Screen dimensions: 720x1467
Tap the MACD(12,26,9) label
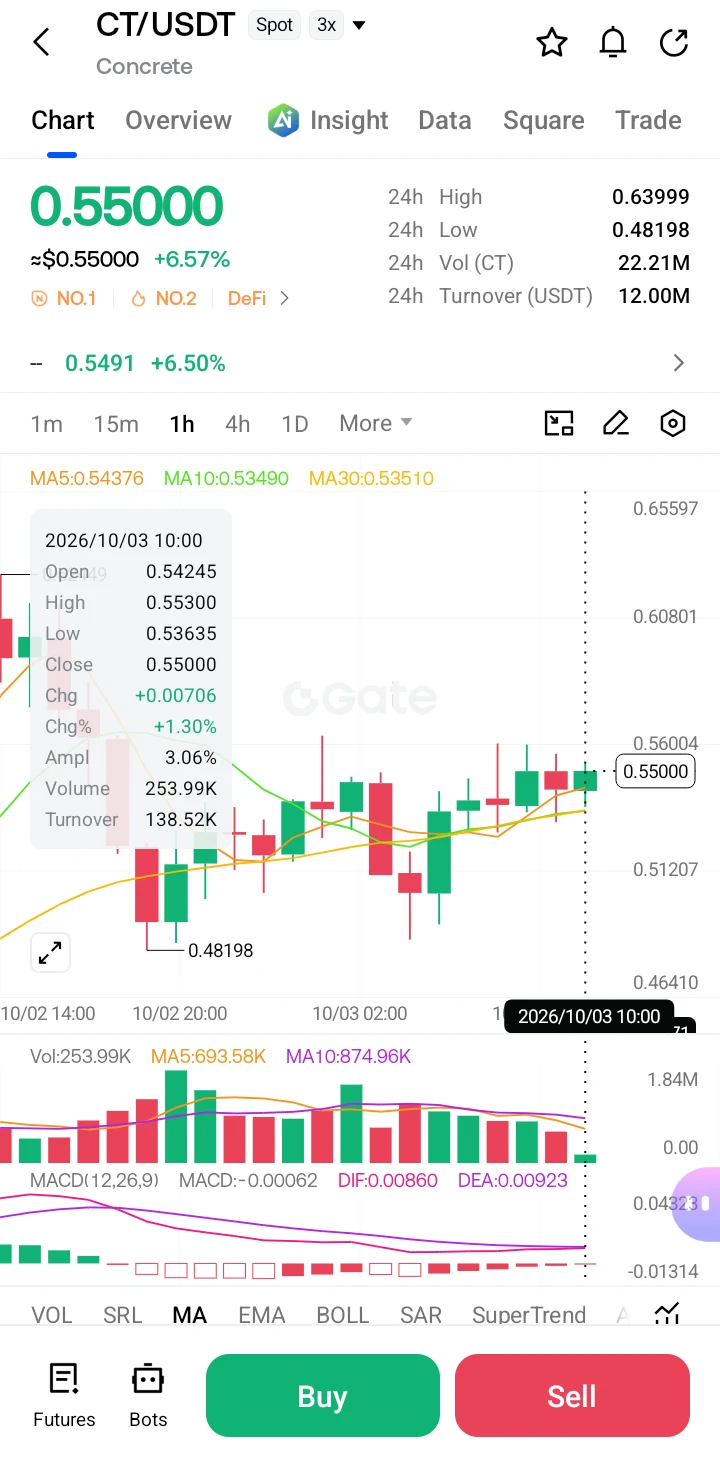pos(94,1180)
